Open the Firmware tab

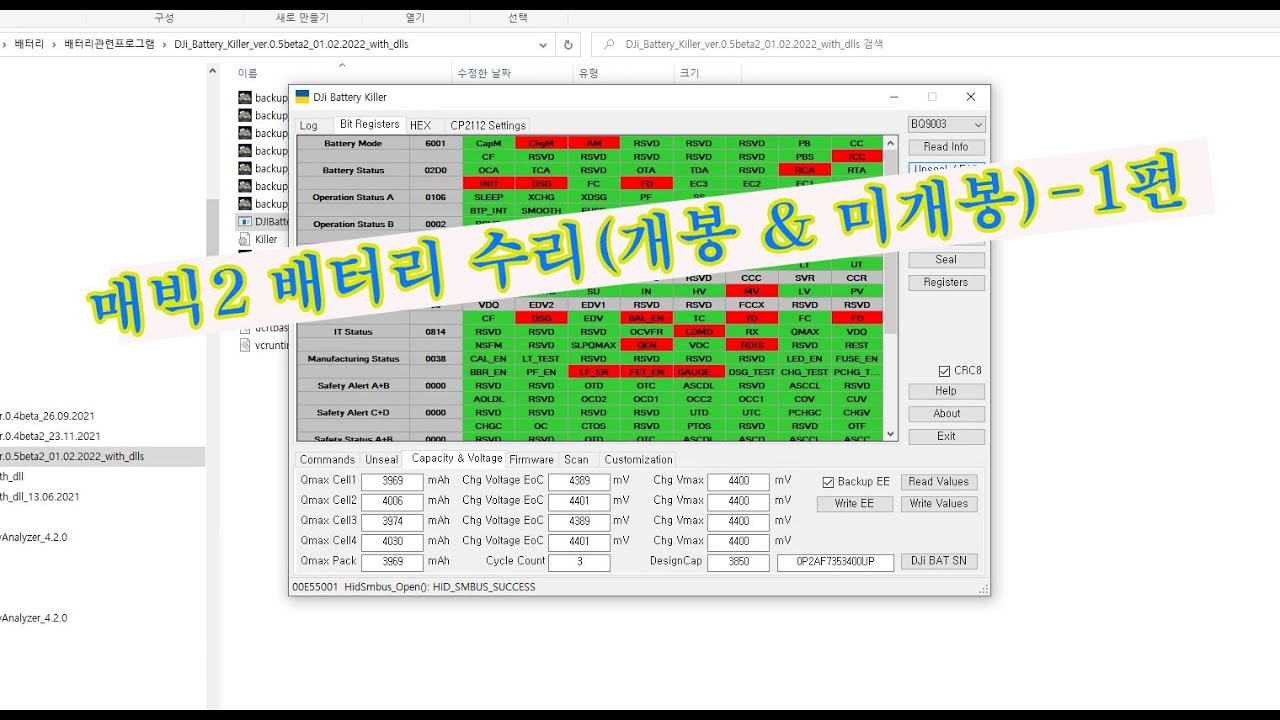click(531, 460)
